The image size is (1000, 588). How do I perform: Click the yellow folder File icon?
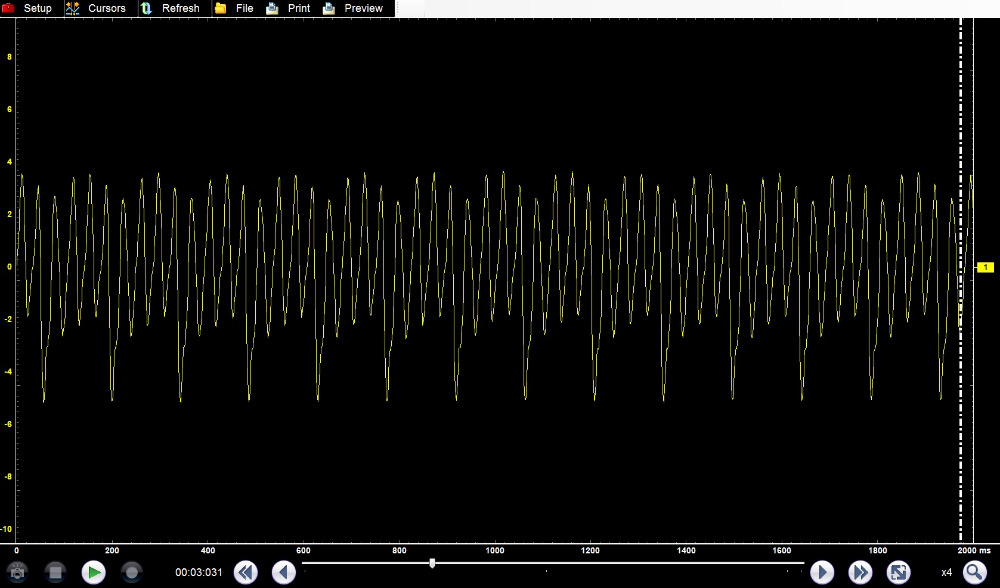[220, 8]
